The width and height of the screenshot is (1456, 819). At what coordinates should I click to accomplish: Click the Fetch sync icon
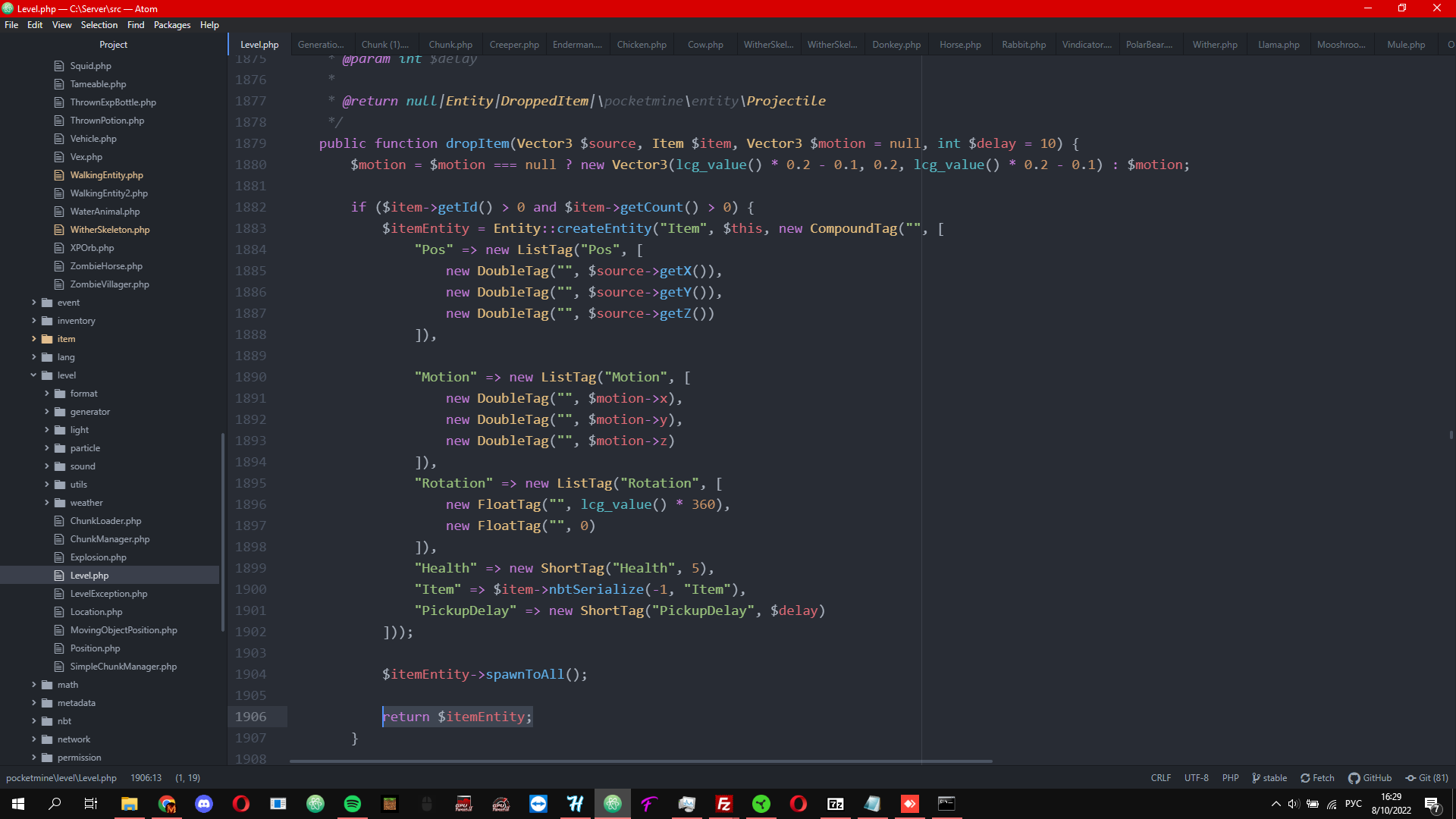[1305, 778]
